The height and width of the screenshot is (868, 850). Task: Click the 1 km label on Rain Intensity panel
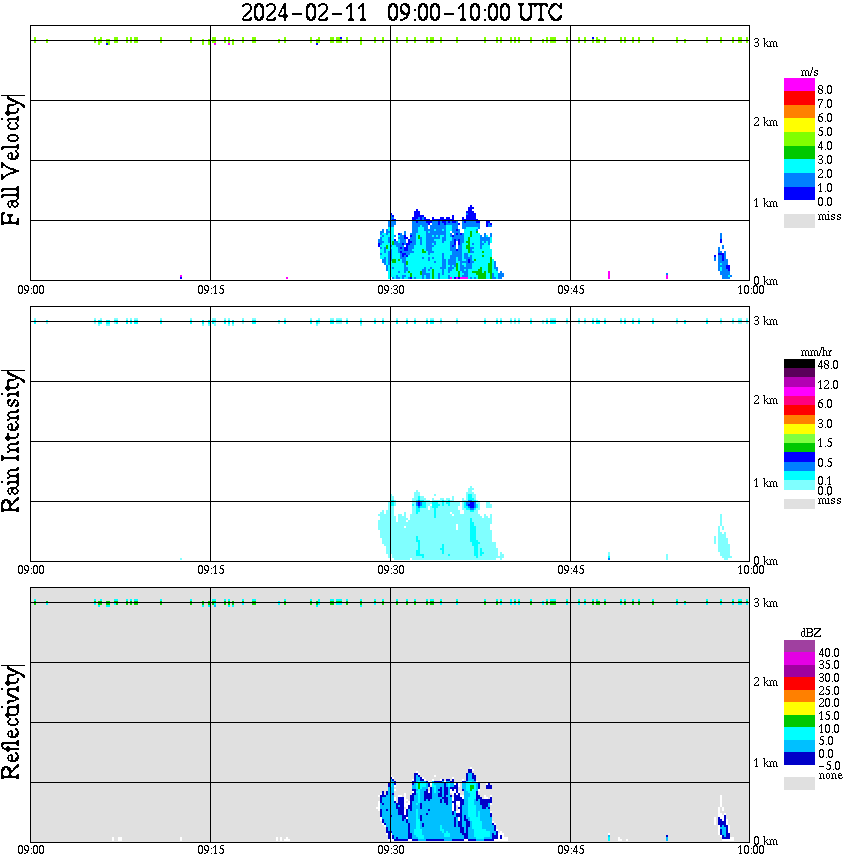click(x=765, y=483)
